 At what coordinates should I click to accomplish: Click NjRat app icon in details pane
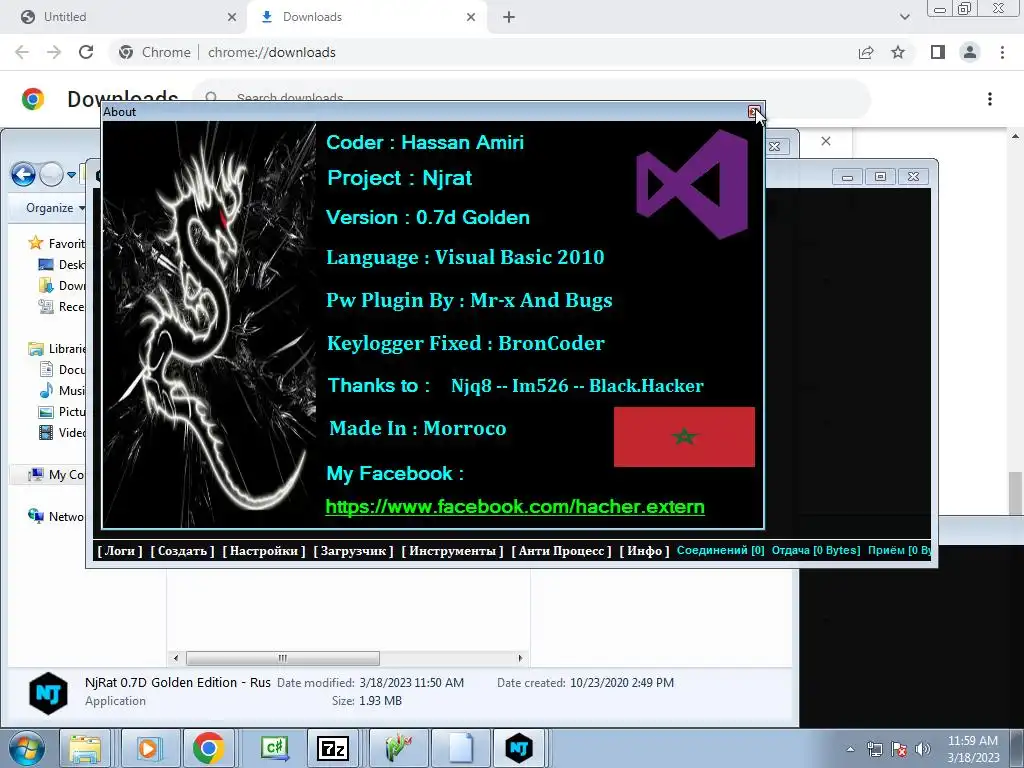48,693
